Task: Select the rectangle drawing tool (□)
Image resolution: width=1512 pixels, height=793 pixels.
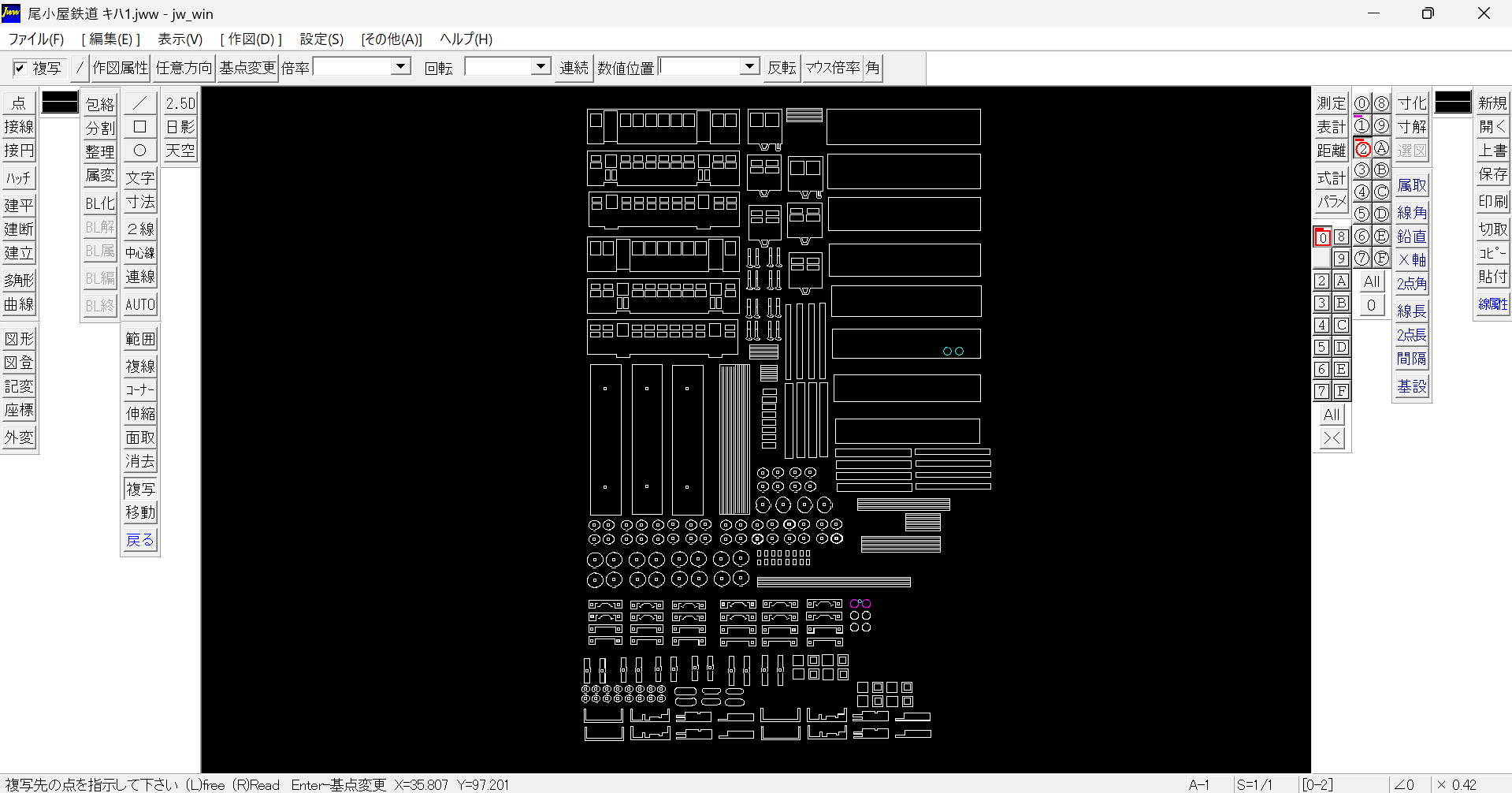Action: coord(140,127)
